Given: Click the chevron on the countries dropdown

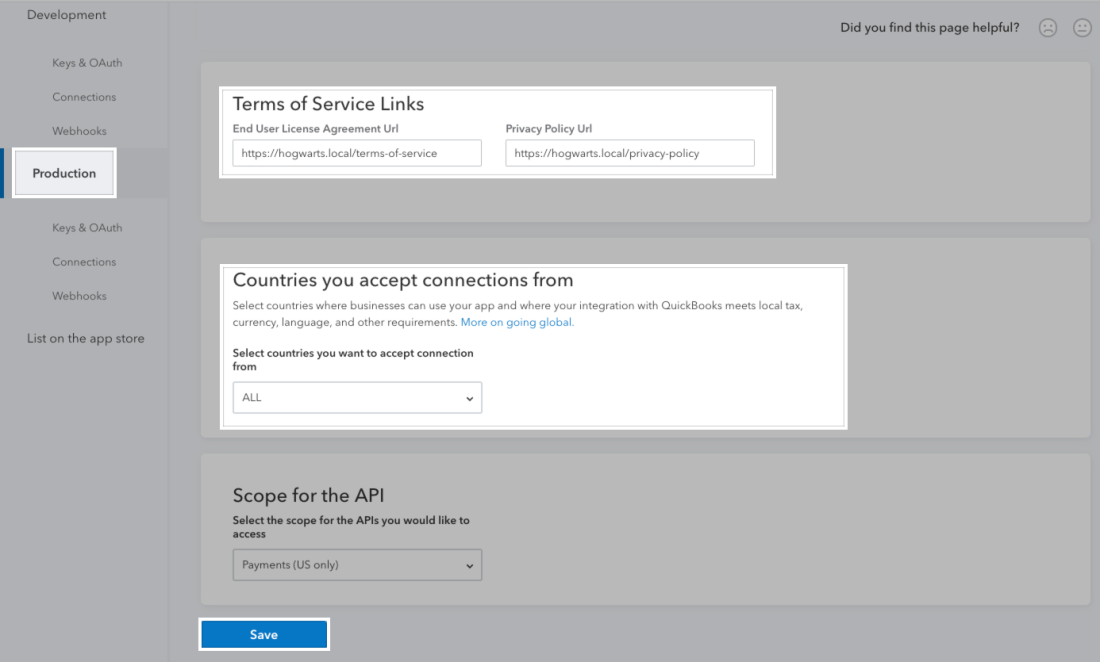Looking at the screenshot, I should pyautogui.click(x=469, y=397).
